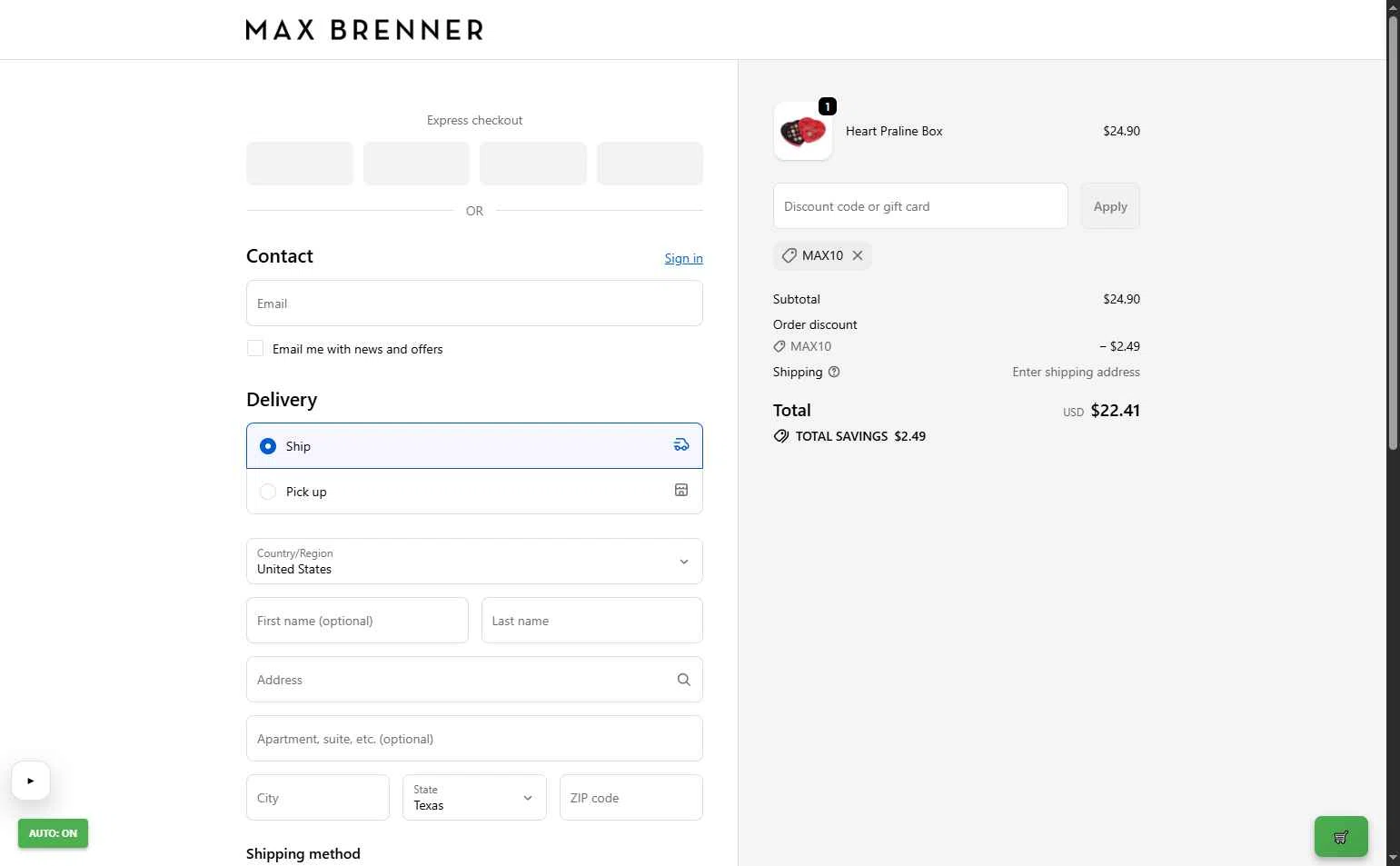This screenshot has width=1400, height=866.
Task: Select the Ship delivery option
Action: tap(474, 446)
